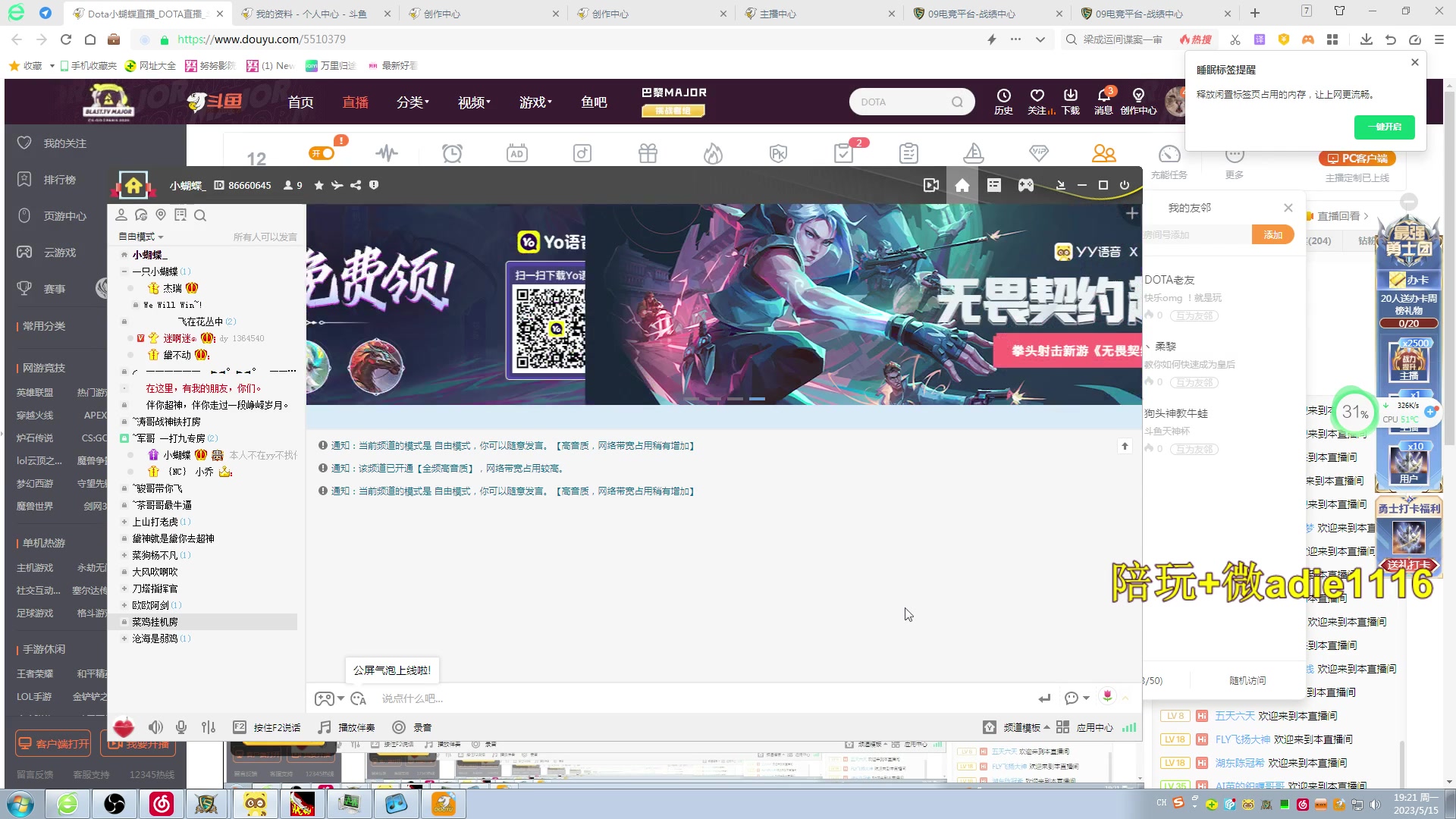The width and height of the screenshot is (1456, 819).
Task: Click the share icon in YY channel header
Action: pos(356,185)
